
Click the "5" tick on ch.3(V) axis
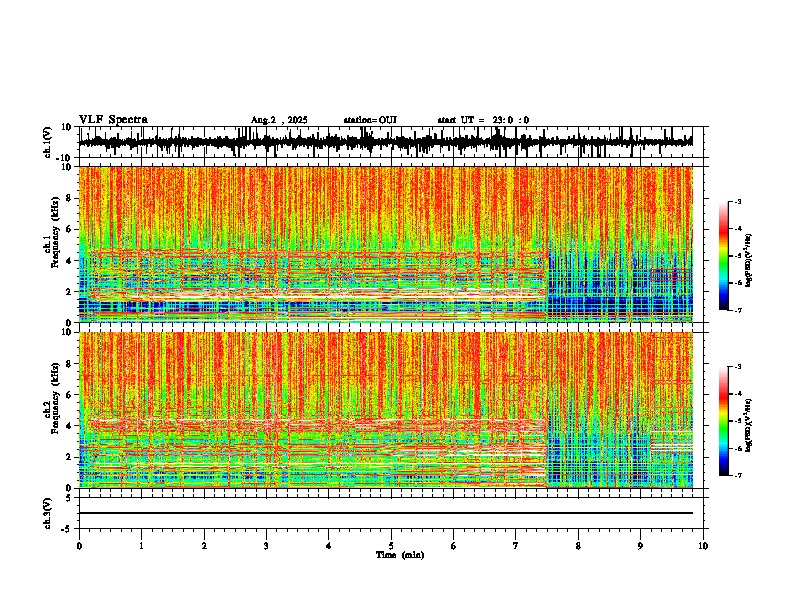[x=70, y=498]
